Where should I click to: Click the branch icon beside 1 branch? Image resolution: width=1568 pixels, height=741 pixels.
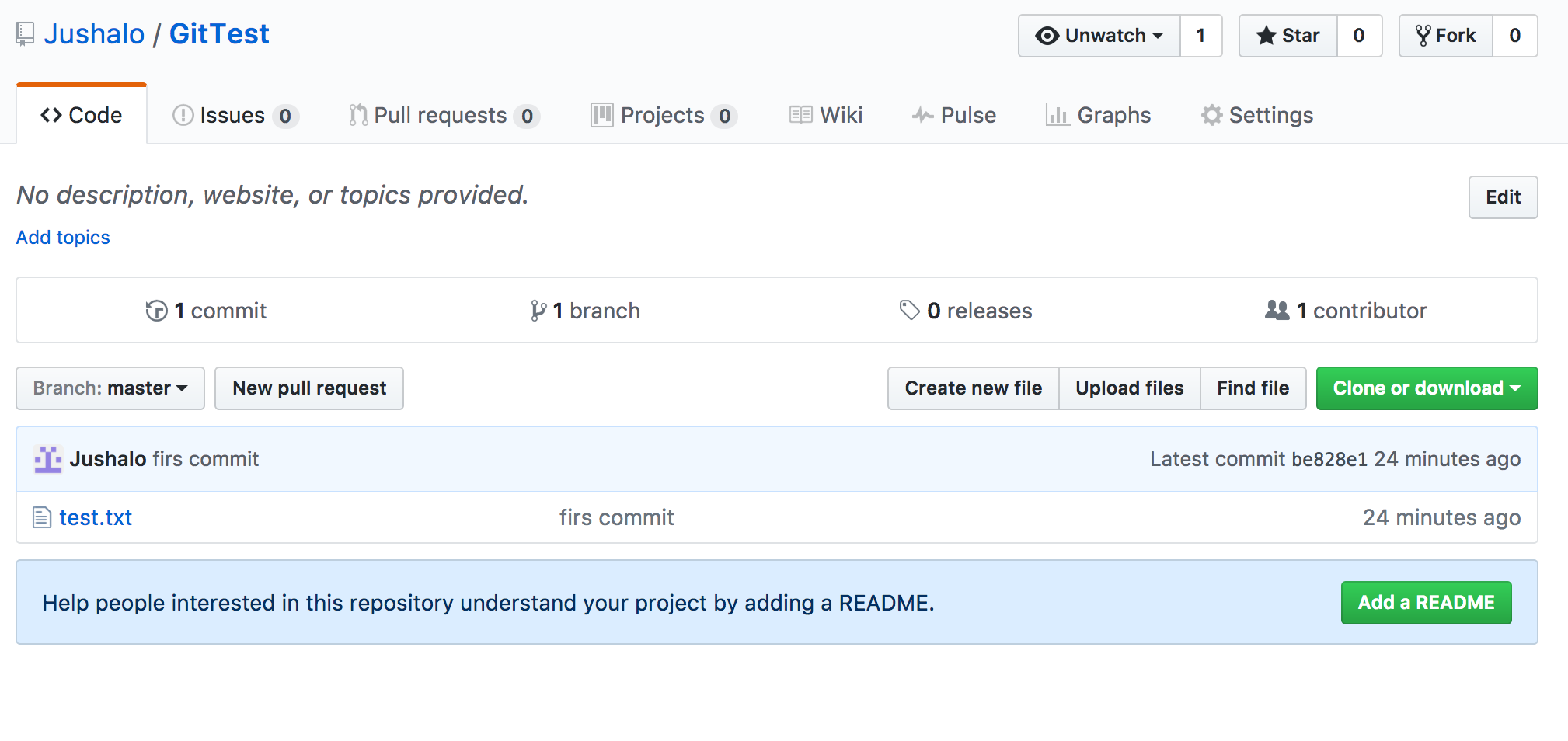point(538,311)
